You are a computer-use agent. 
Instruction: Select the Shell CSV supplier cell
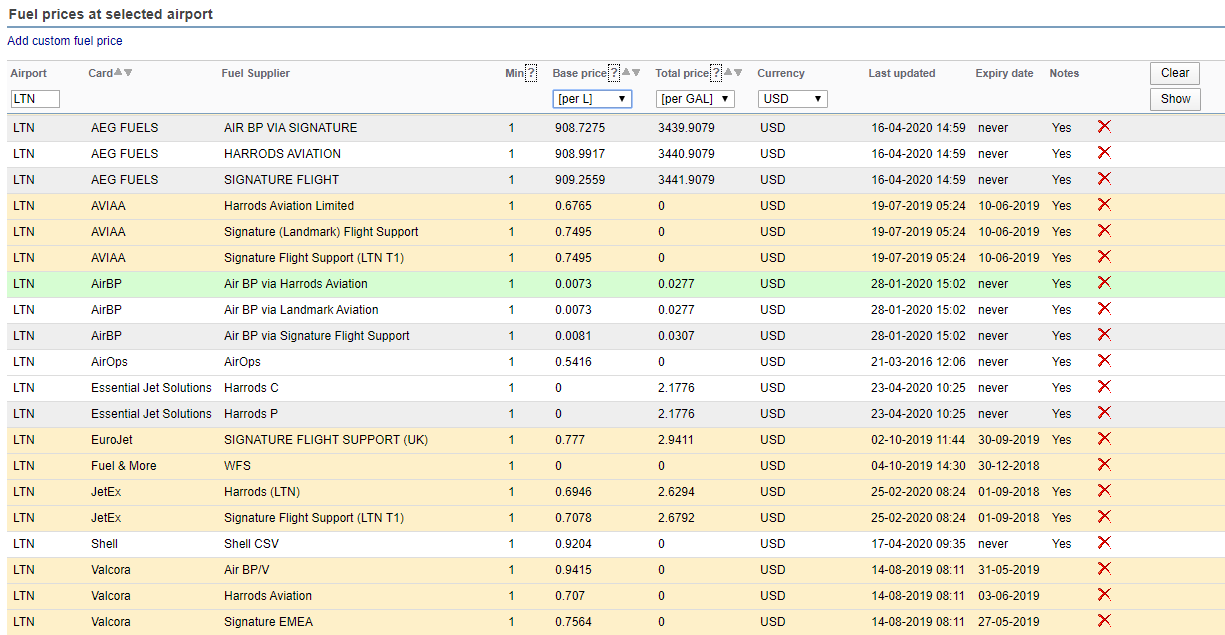pos(250,543)
